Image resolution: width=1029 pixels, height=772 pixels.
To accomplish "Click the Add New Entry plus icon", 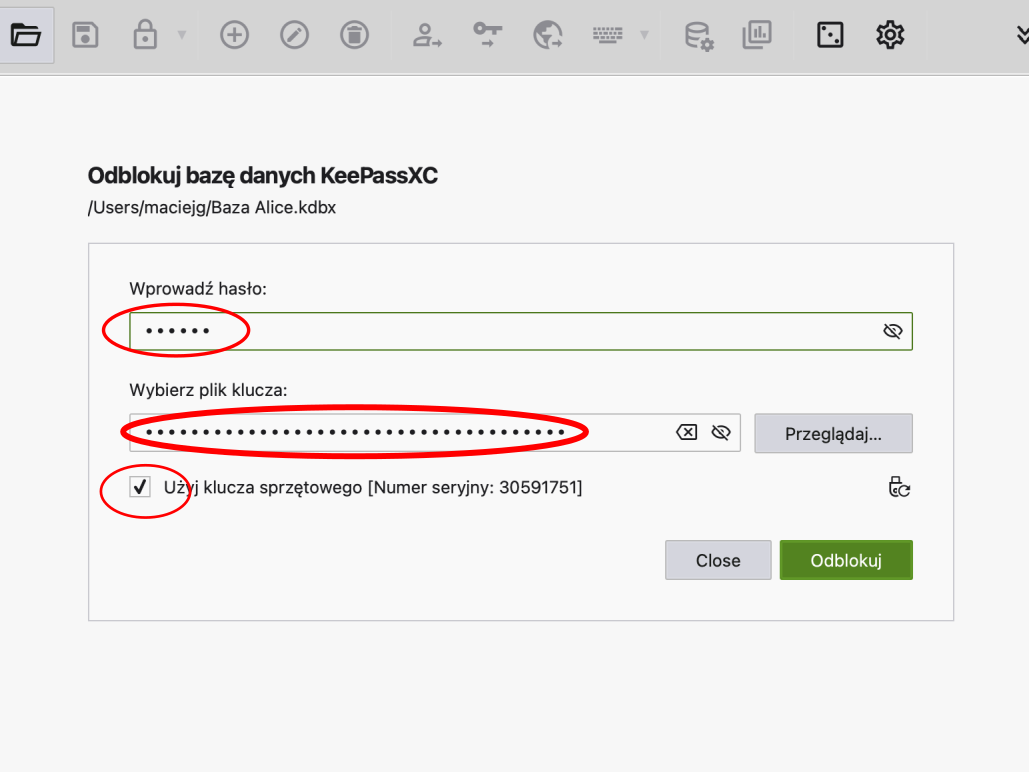I will pos(234,36).
